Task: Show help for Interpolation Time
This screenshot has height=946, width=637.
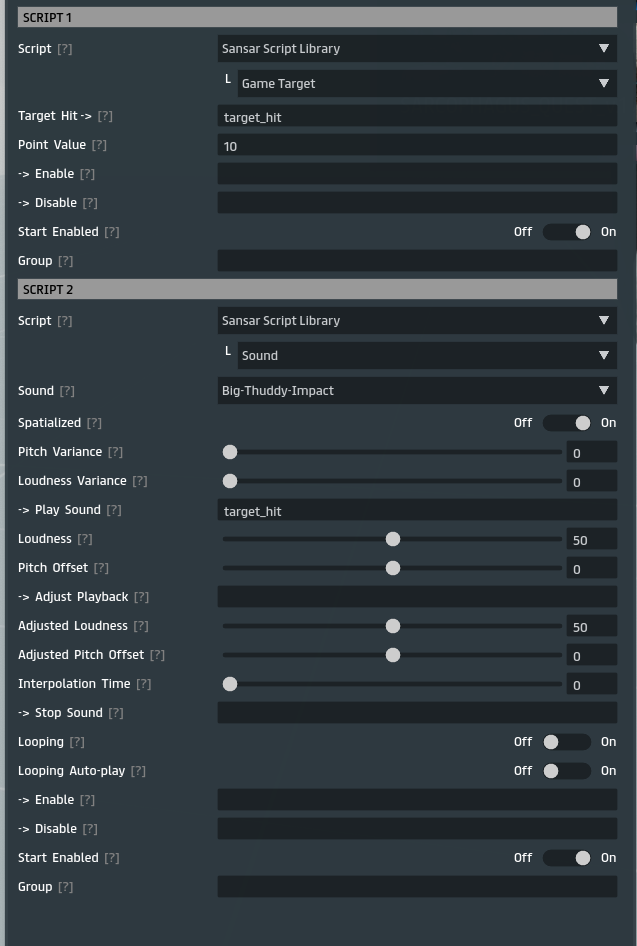Action: (144, 684)
